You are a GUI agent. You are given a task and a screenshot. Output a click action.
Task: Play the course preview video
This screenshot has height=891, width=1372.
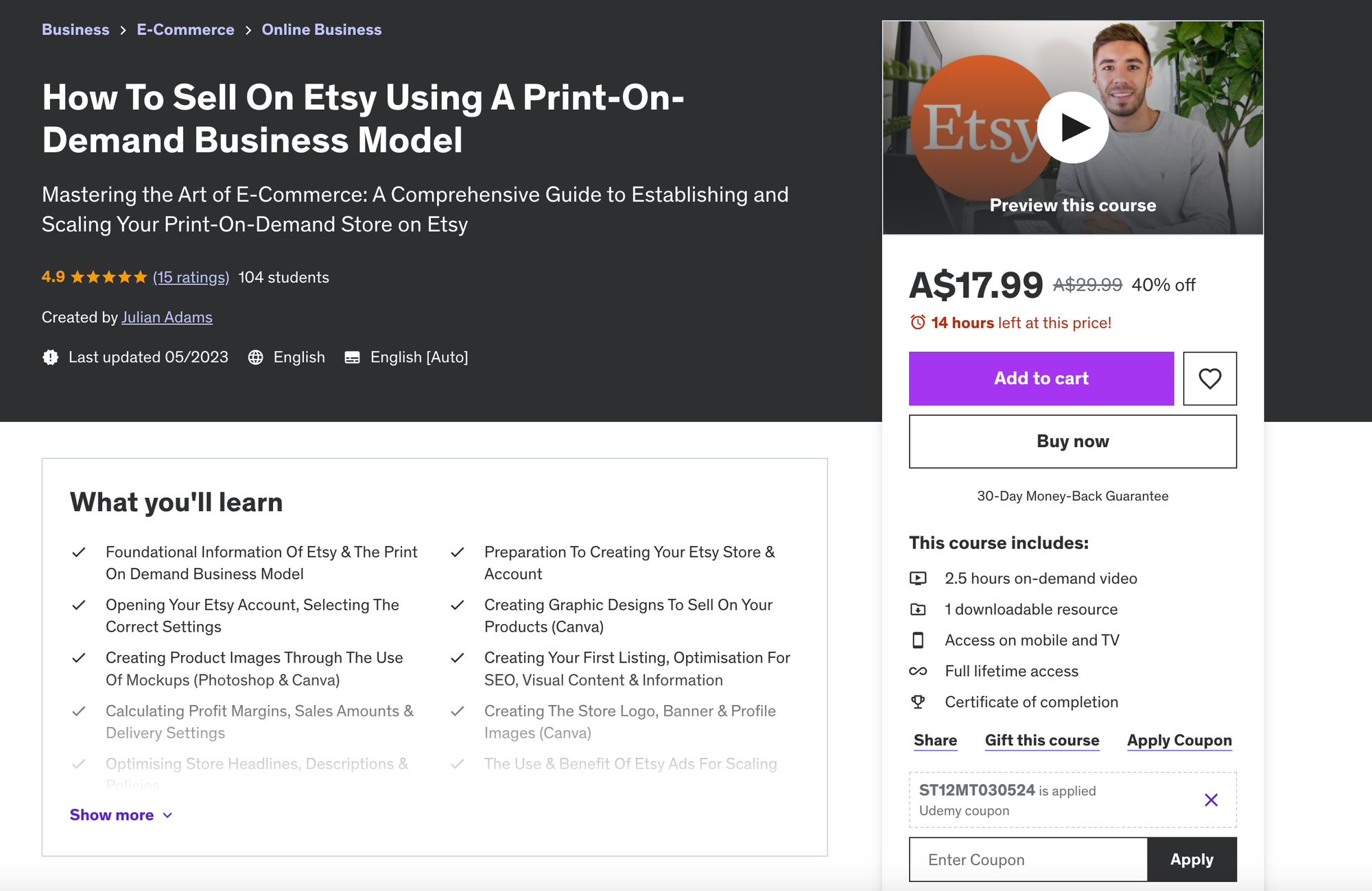click(1072, 128)
